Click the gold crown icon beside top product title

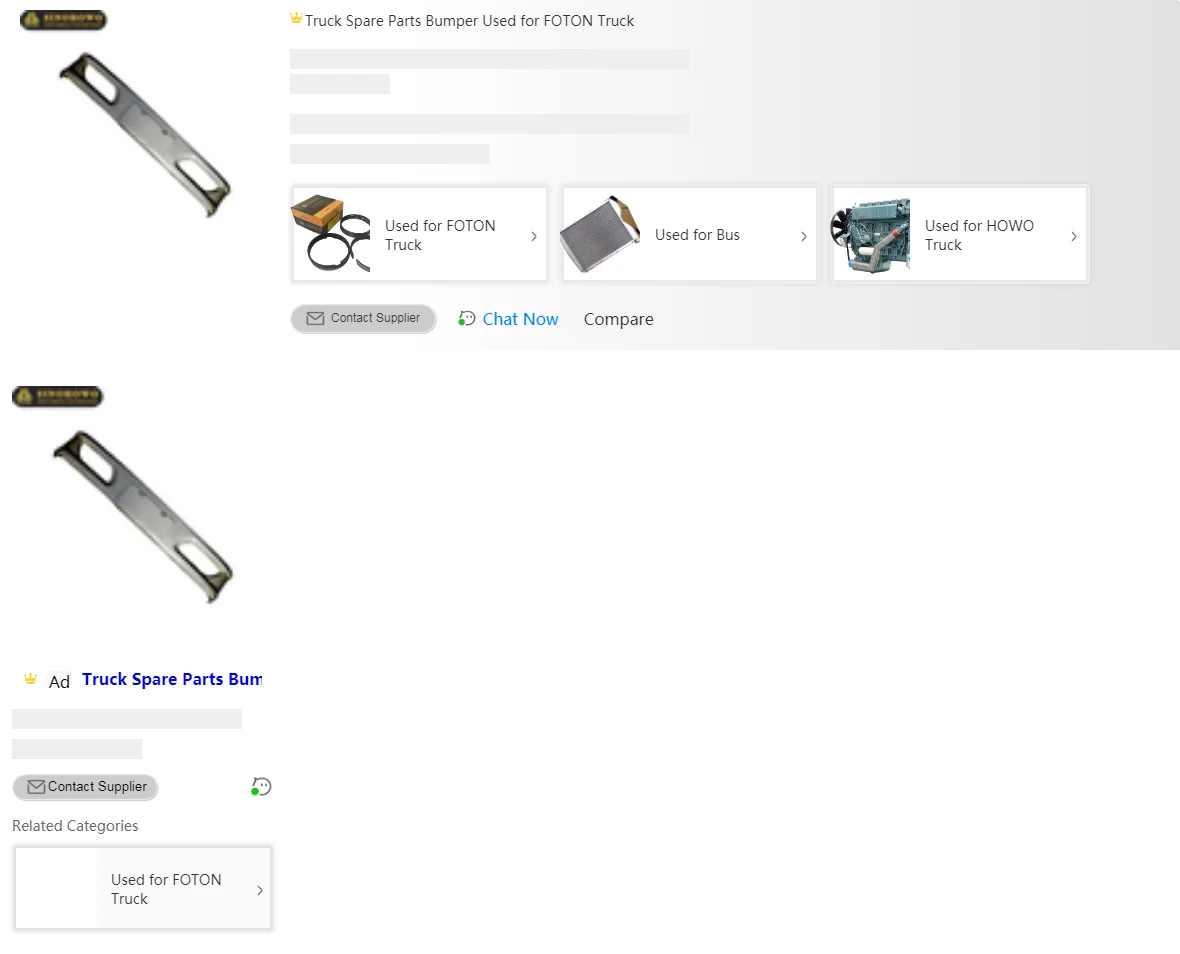tap(297, 18)
